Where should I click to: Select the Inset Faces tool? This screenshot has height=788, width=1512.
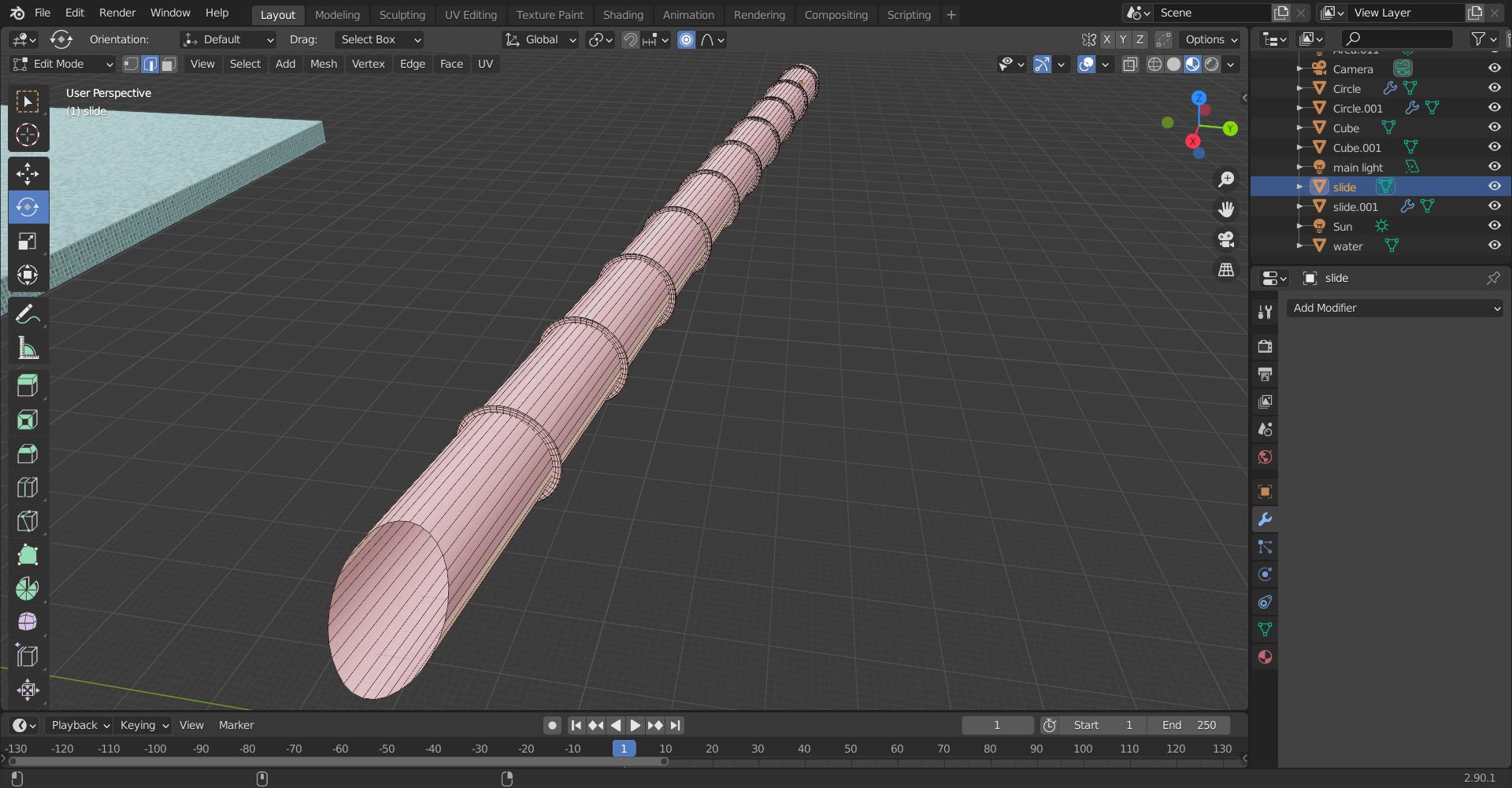click(x=28, y=420)
